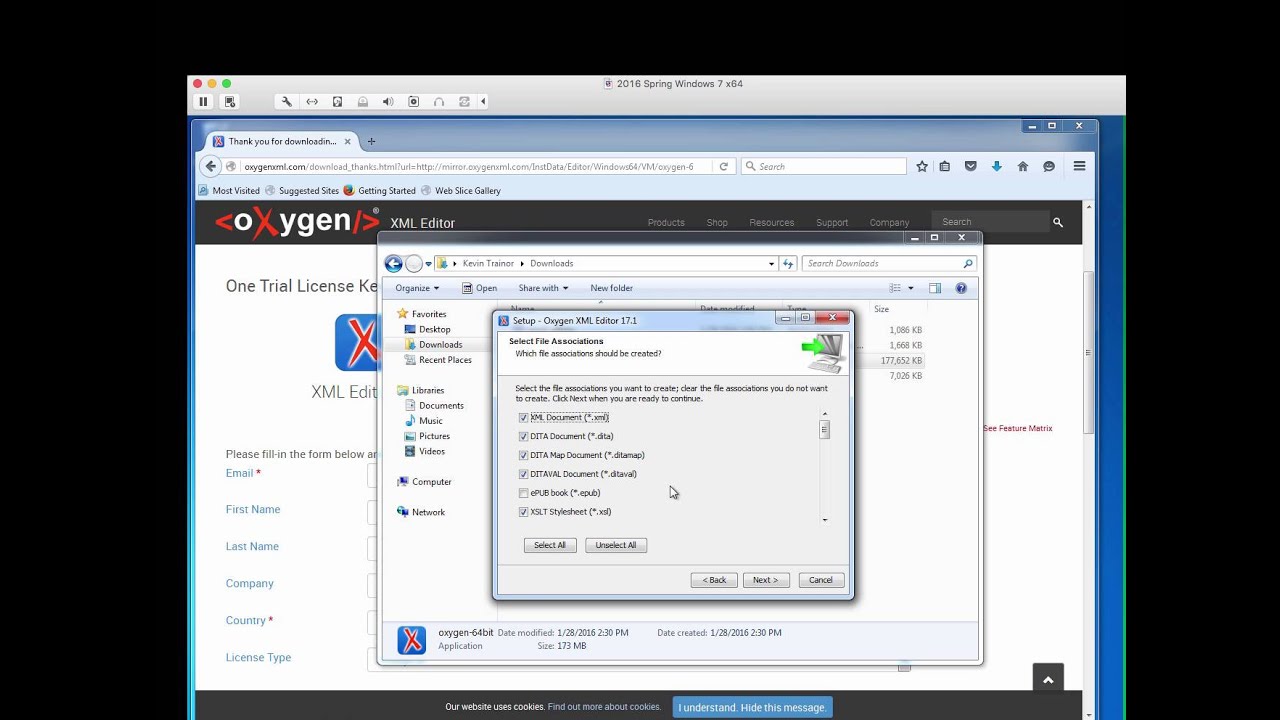Click Next in the setup wizard

tap(766, 580)
